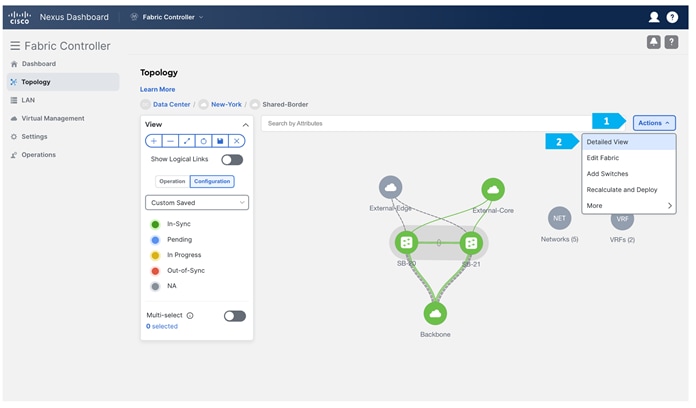Choose Detailed View from Actions menu
Screen dimensions: 696x408
(x=629, y=142)
